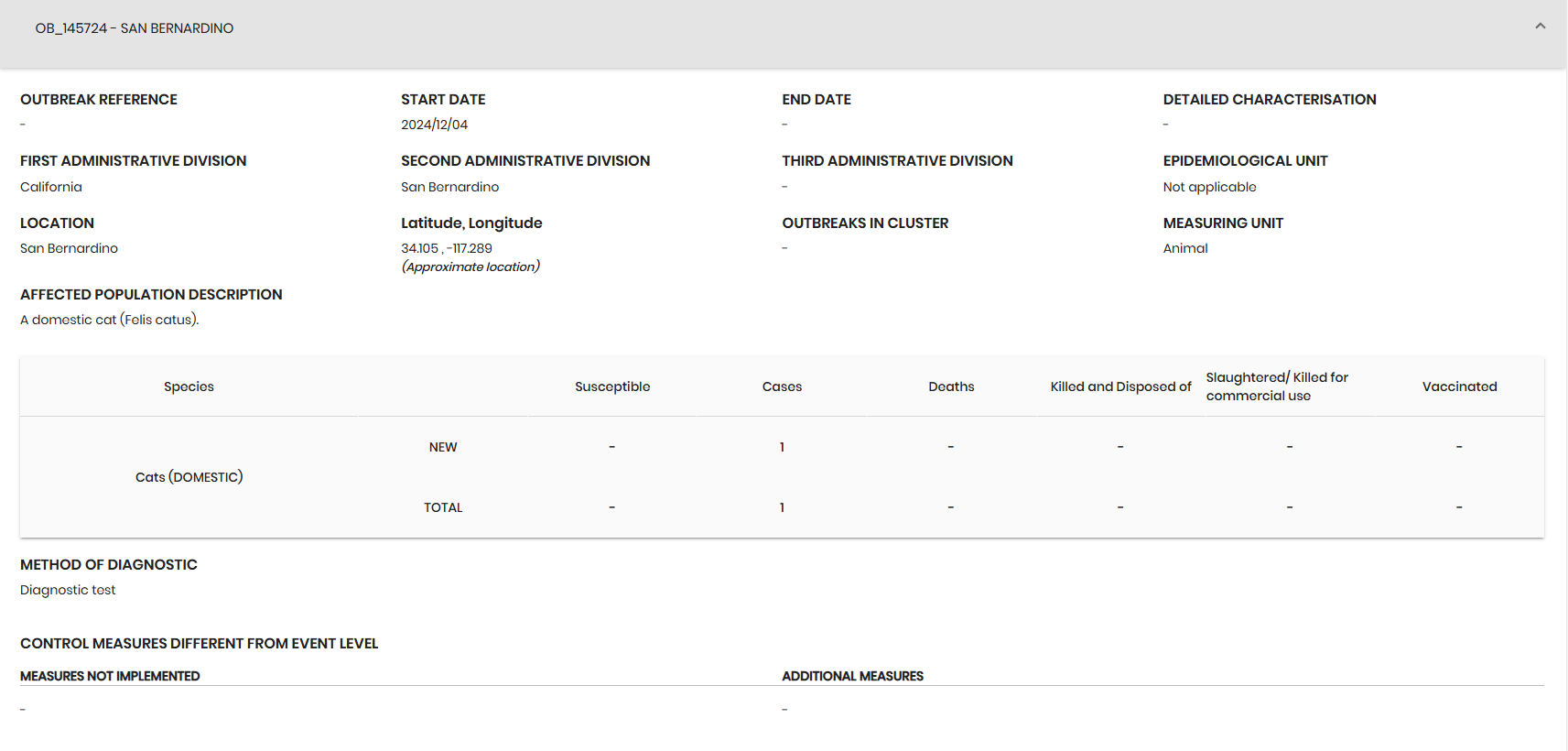Viewport: 1568px width, 751px height.
Task: Click the Killed and Disposed of header
Action: coord(1120,386)
